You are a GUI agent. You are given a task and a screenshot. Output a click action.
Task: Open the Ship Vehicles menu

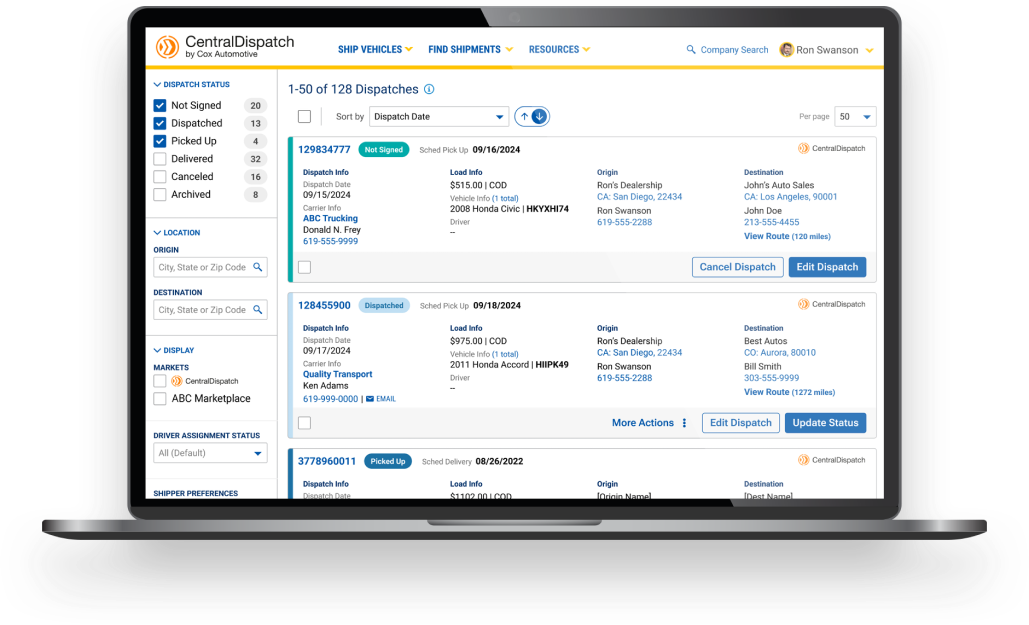point(375,50)
